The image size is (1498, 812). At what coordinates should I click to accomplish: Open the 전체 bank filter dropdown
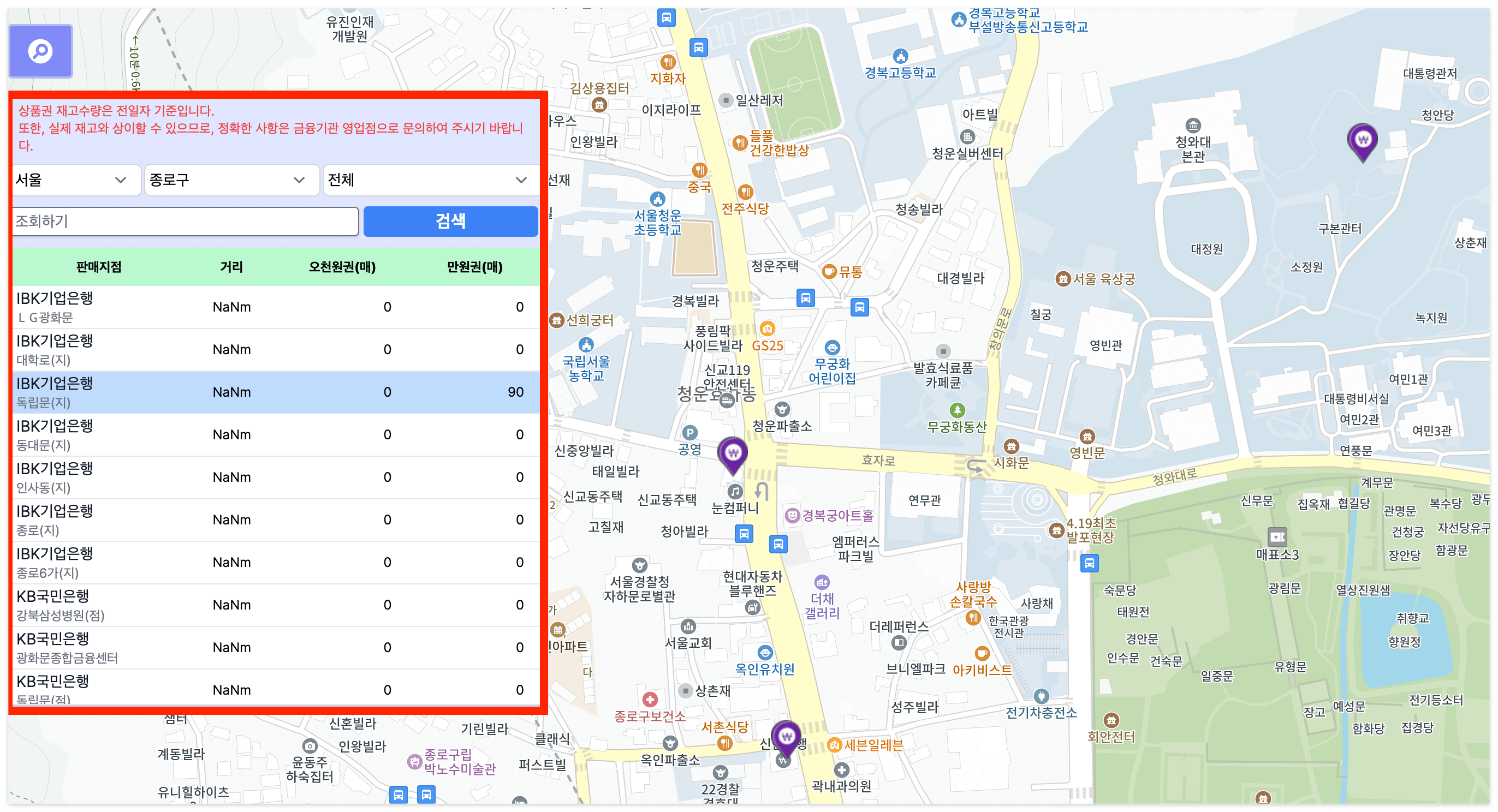tap(430, 180)
